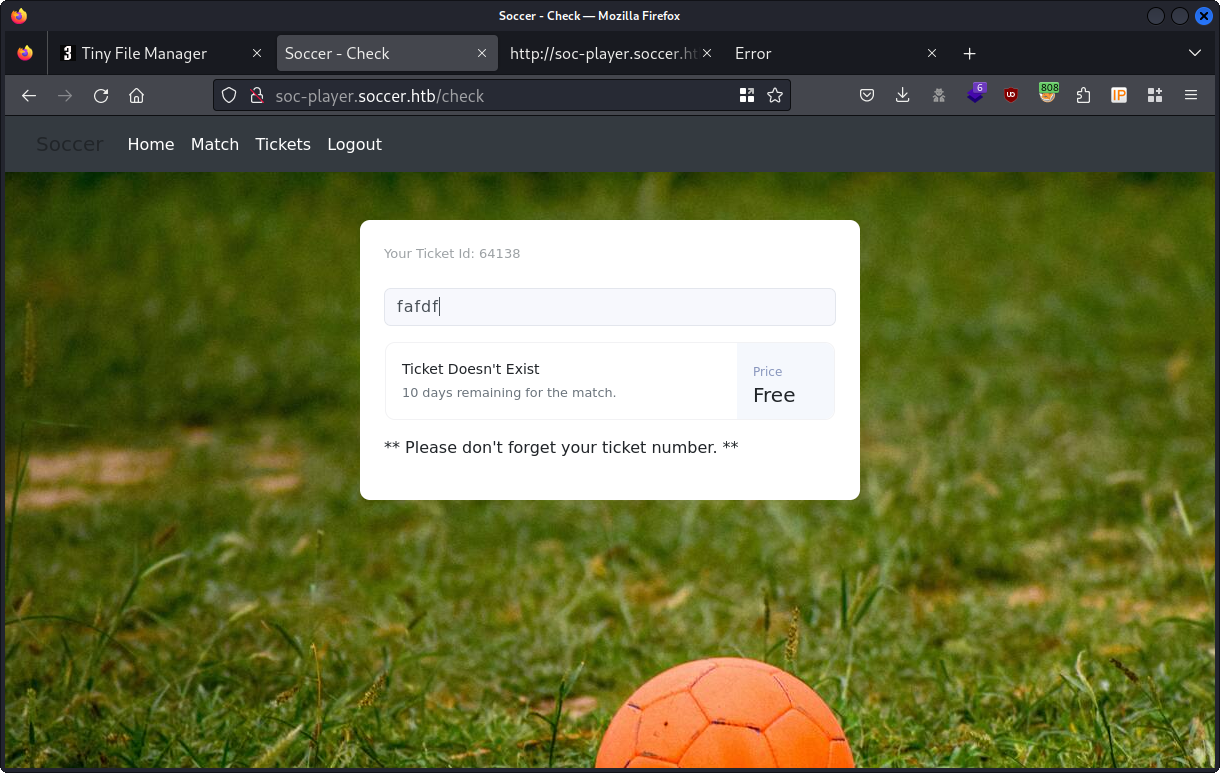
Task: Click the Firefox reload page button
Action: coord(101,96)
